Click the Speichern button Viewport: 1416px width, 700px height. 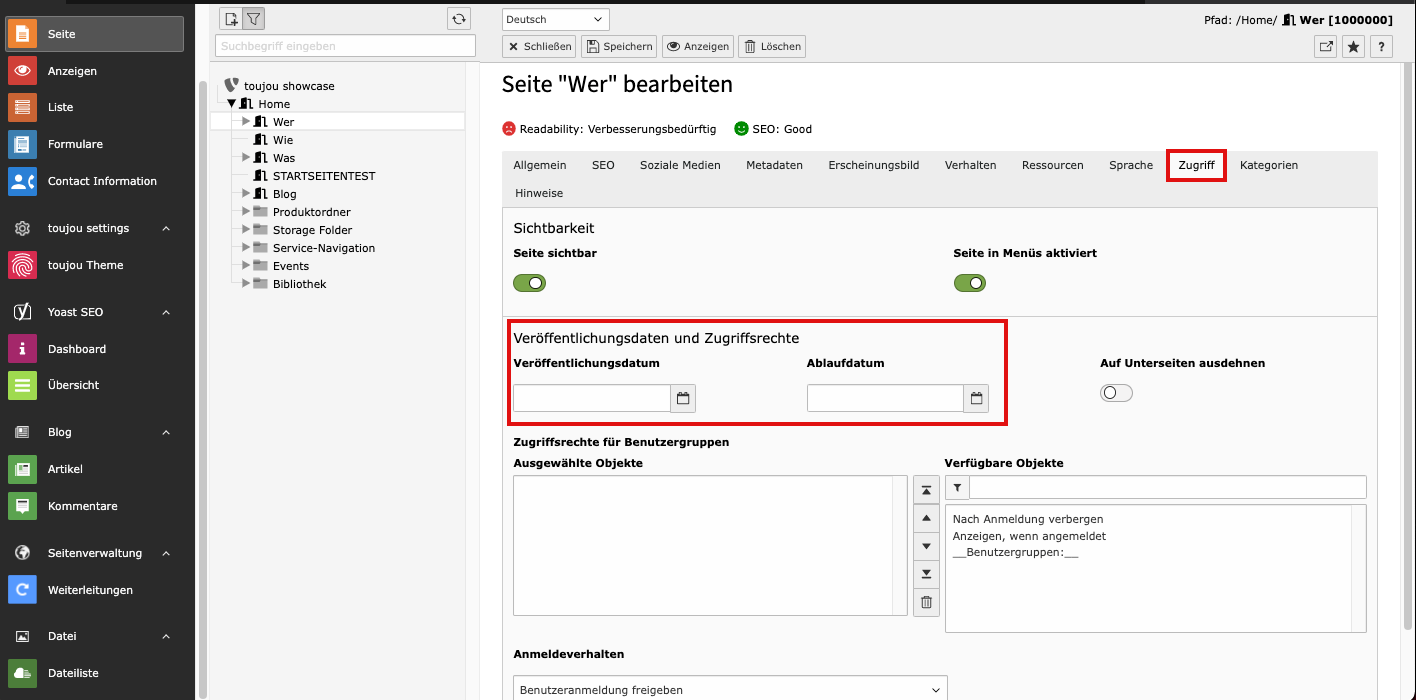click(619, 46)
